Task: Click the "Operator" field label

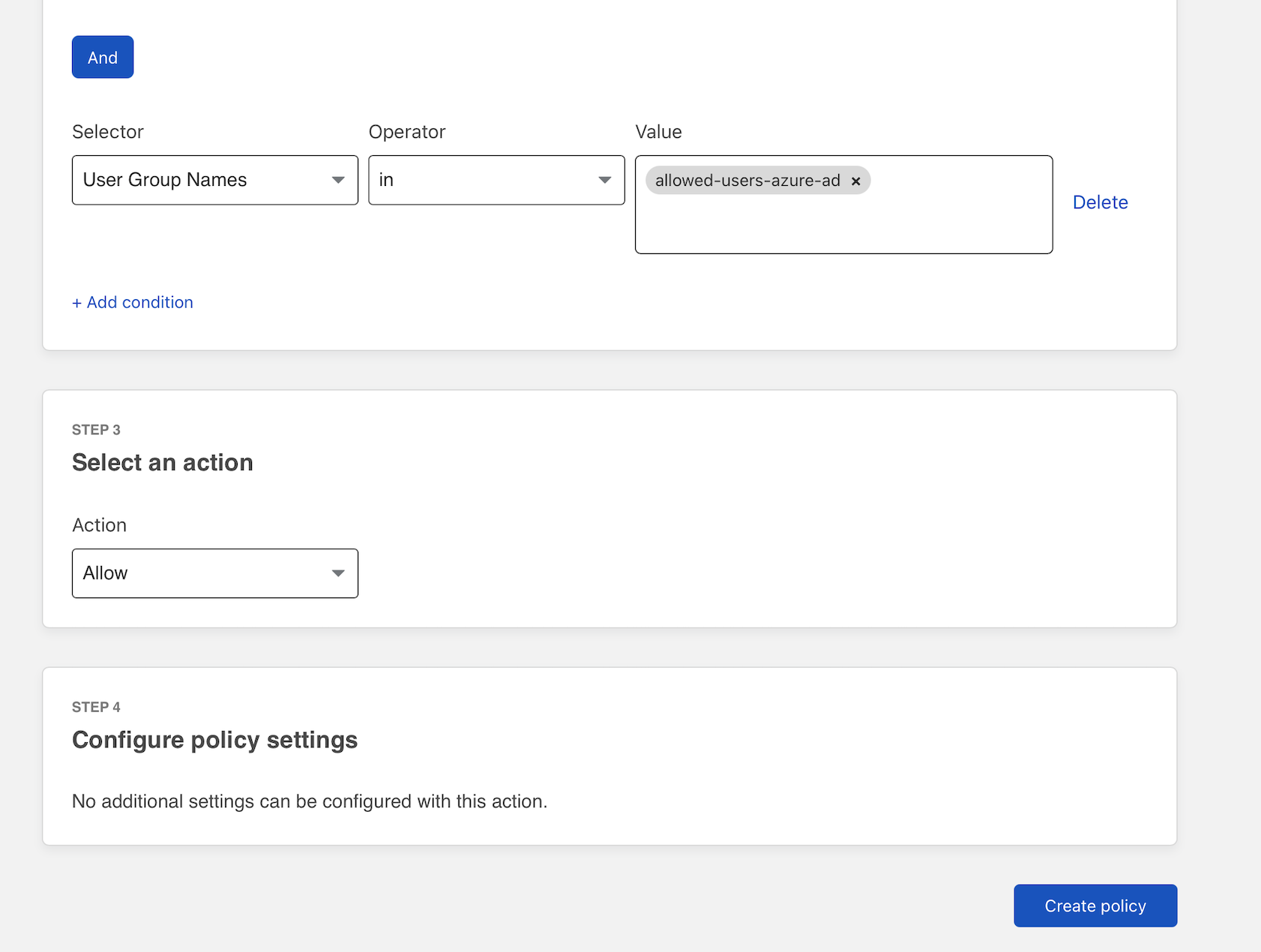Action: coord(407,132)
